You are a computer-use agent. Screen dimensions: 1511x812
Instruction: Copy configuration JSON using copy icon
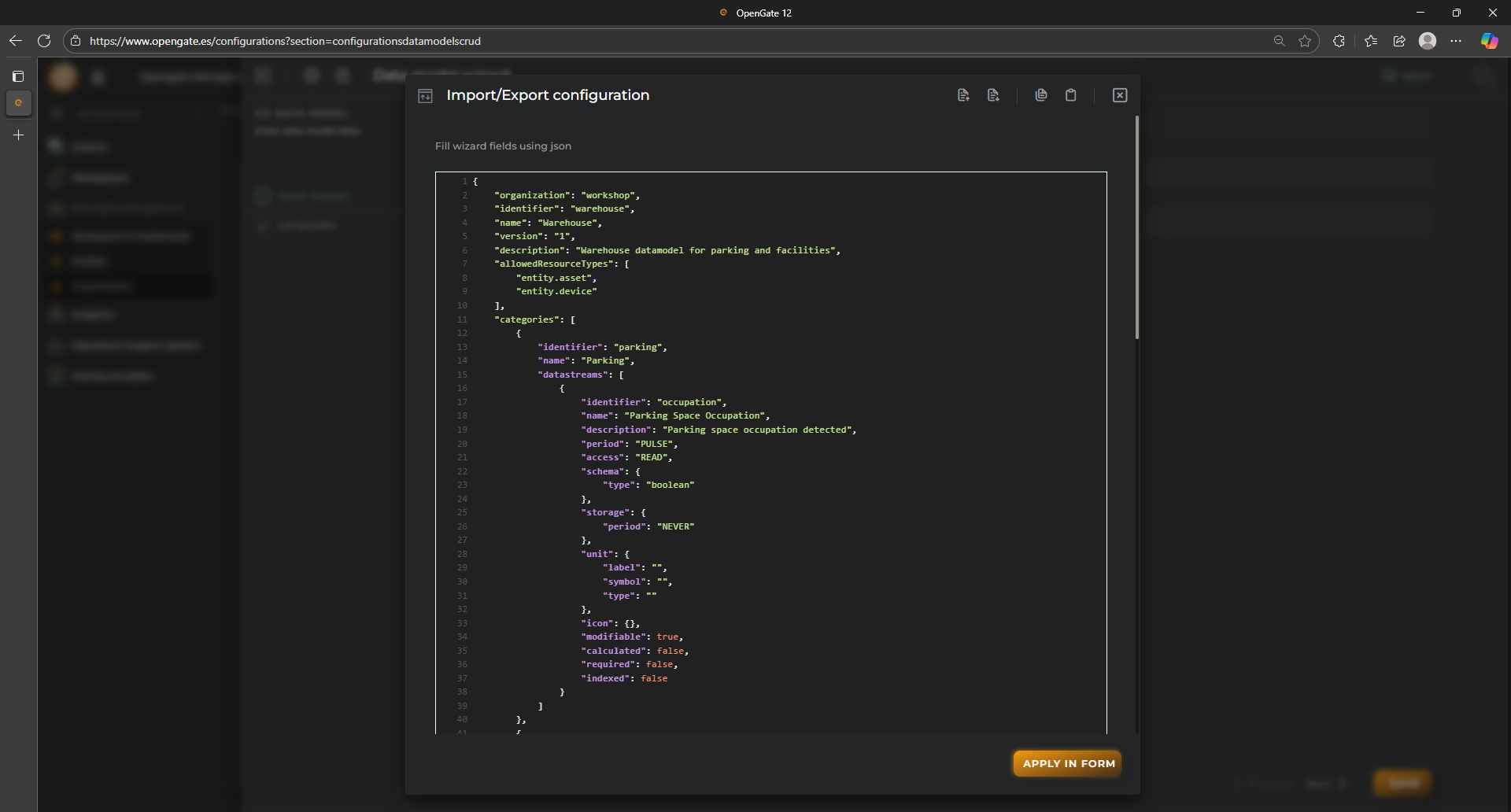pyautogui.click(x=1041, y=95)
